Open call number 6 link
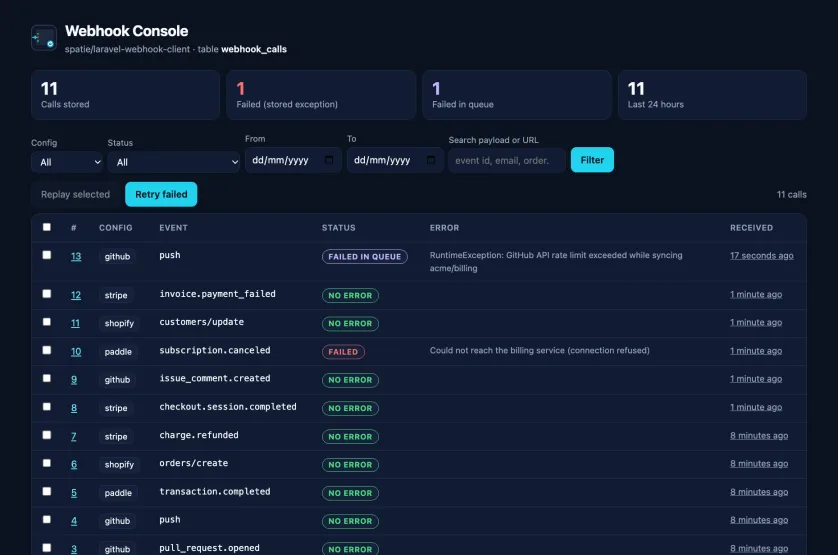Screen dimensions: 838x555 click(74, 464)
